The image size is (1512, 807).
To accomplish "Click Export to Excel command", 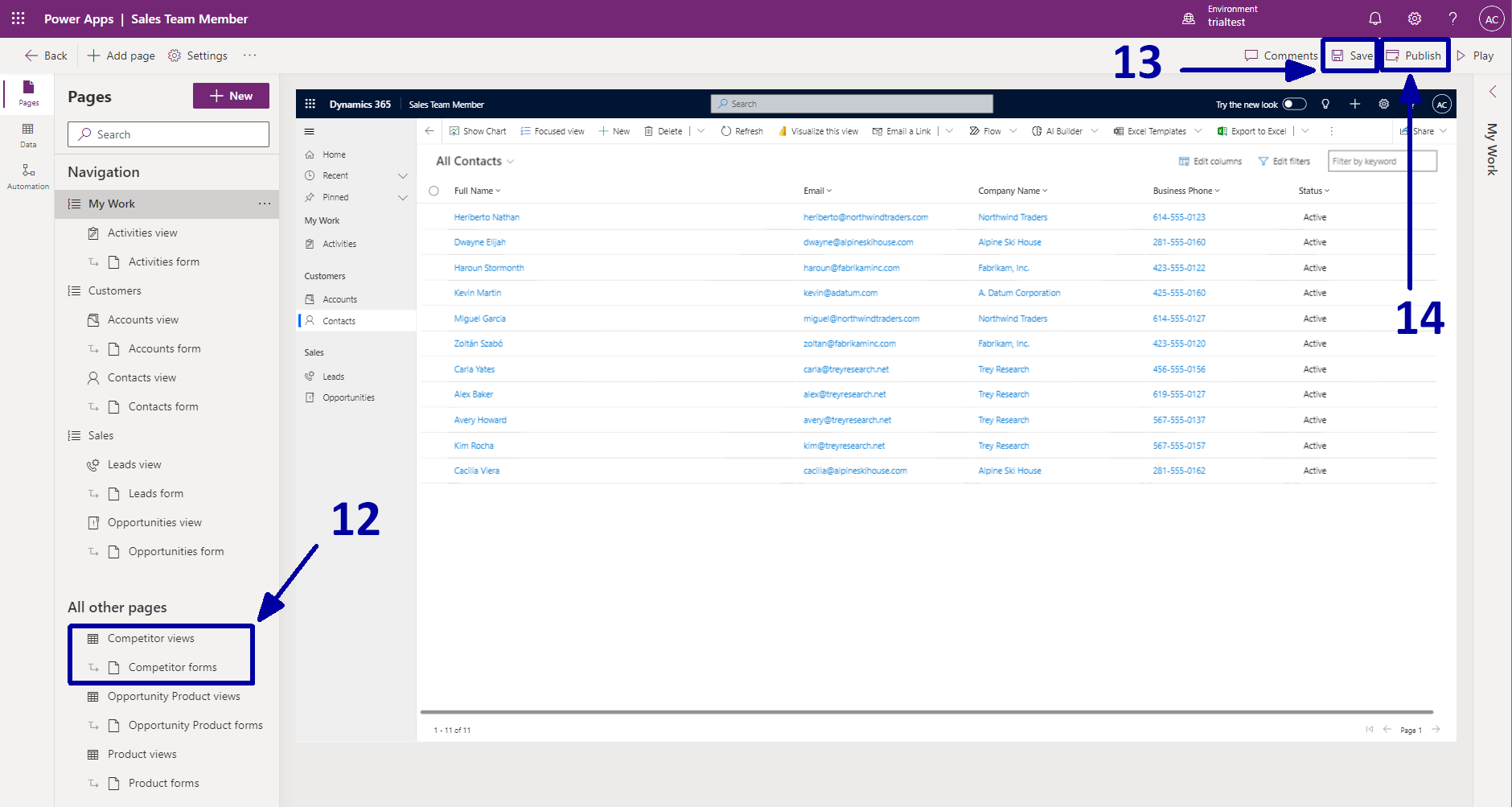I will click(1251, 131).
